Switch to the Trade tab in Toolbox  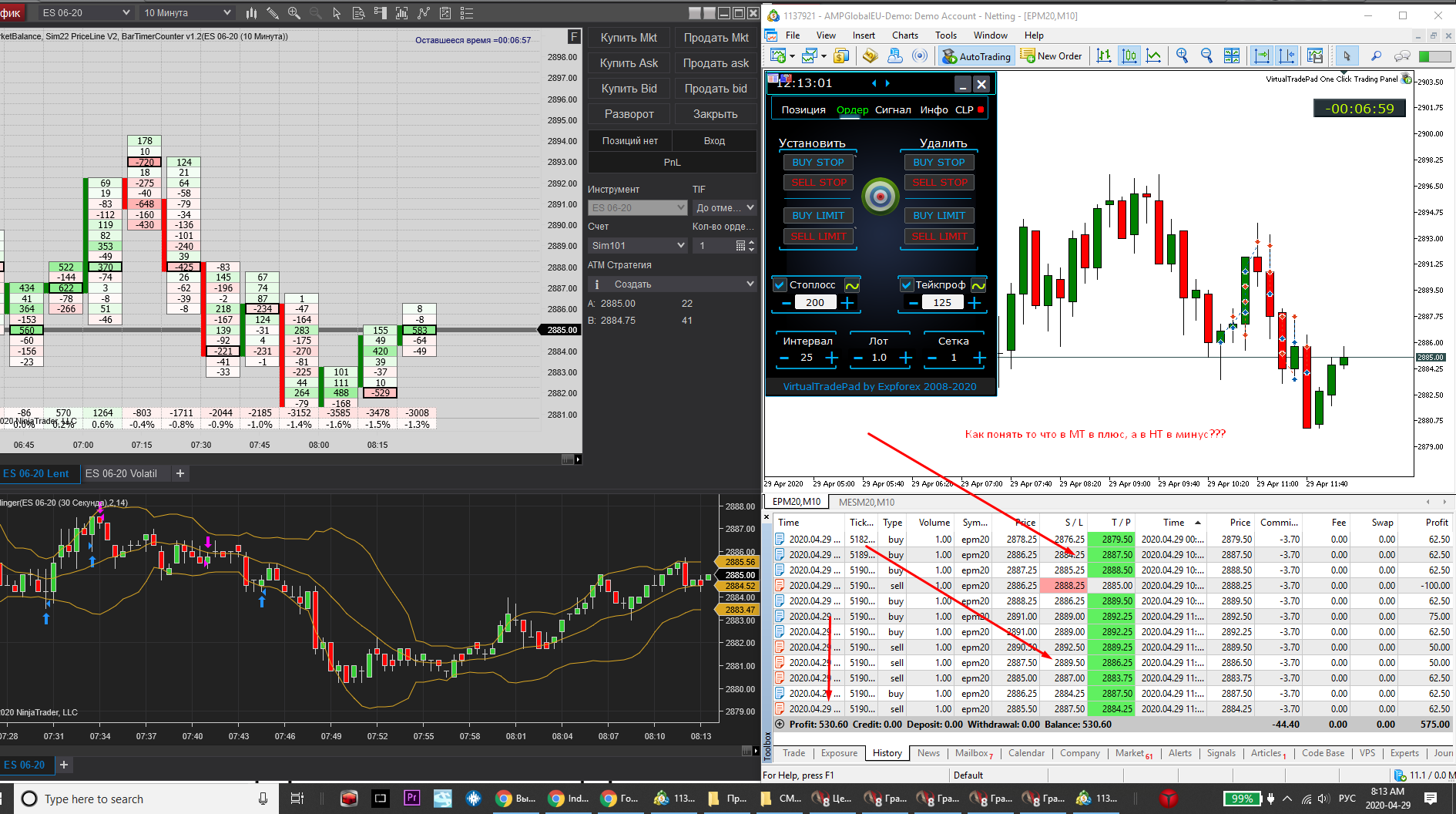pyautogui.click(x=793, y=753)
